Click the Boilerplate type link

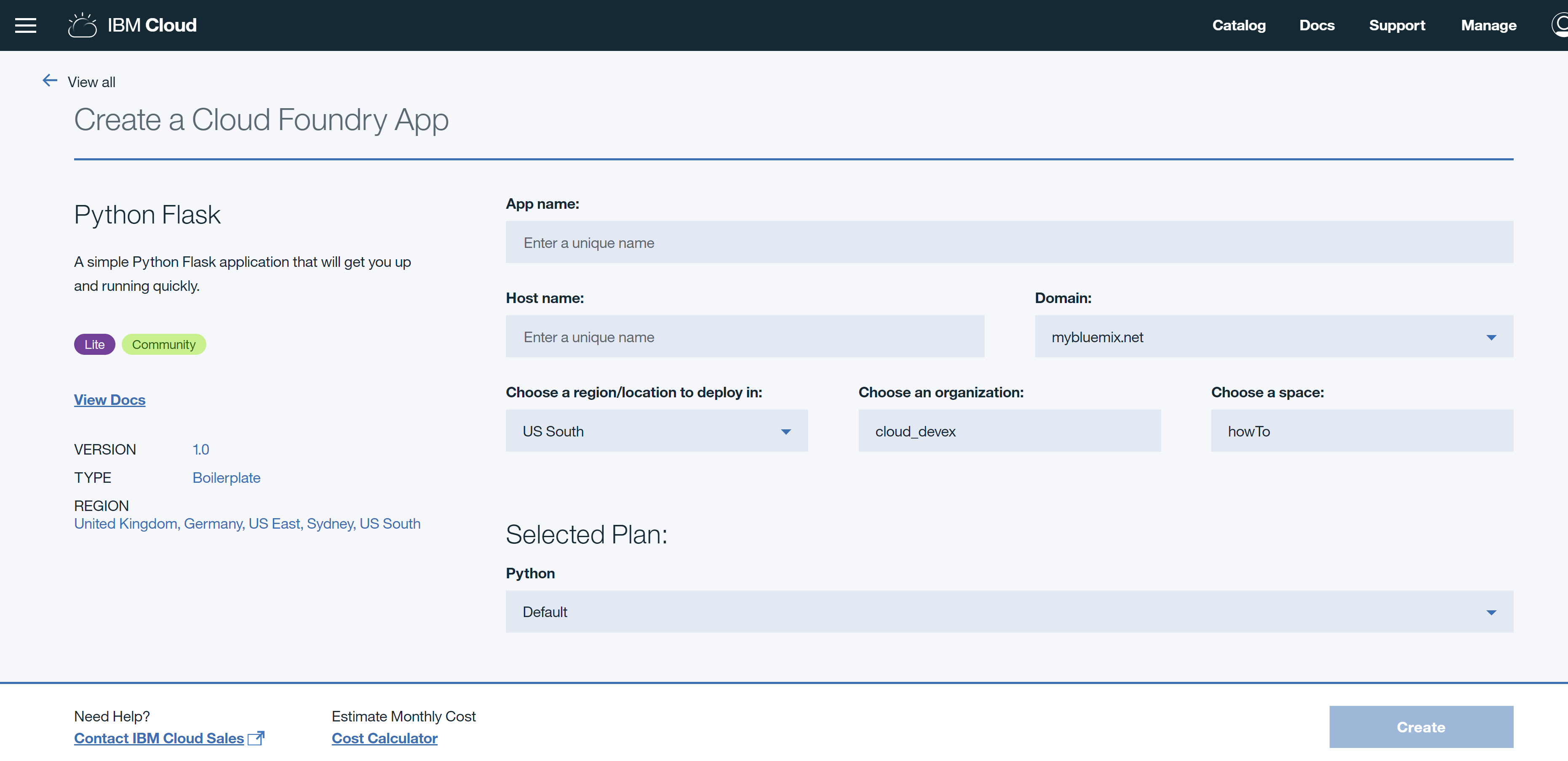[226, 478]
